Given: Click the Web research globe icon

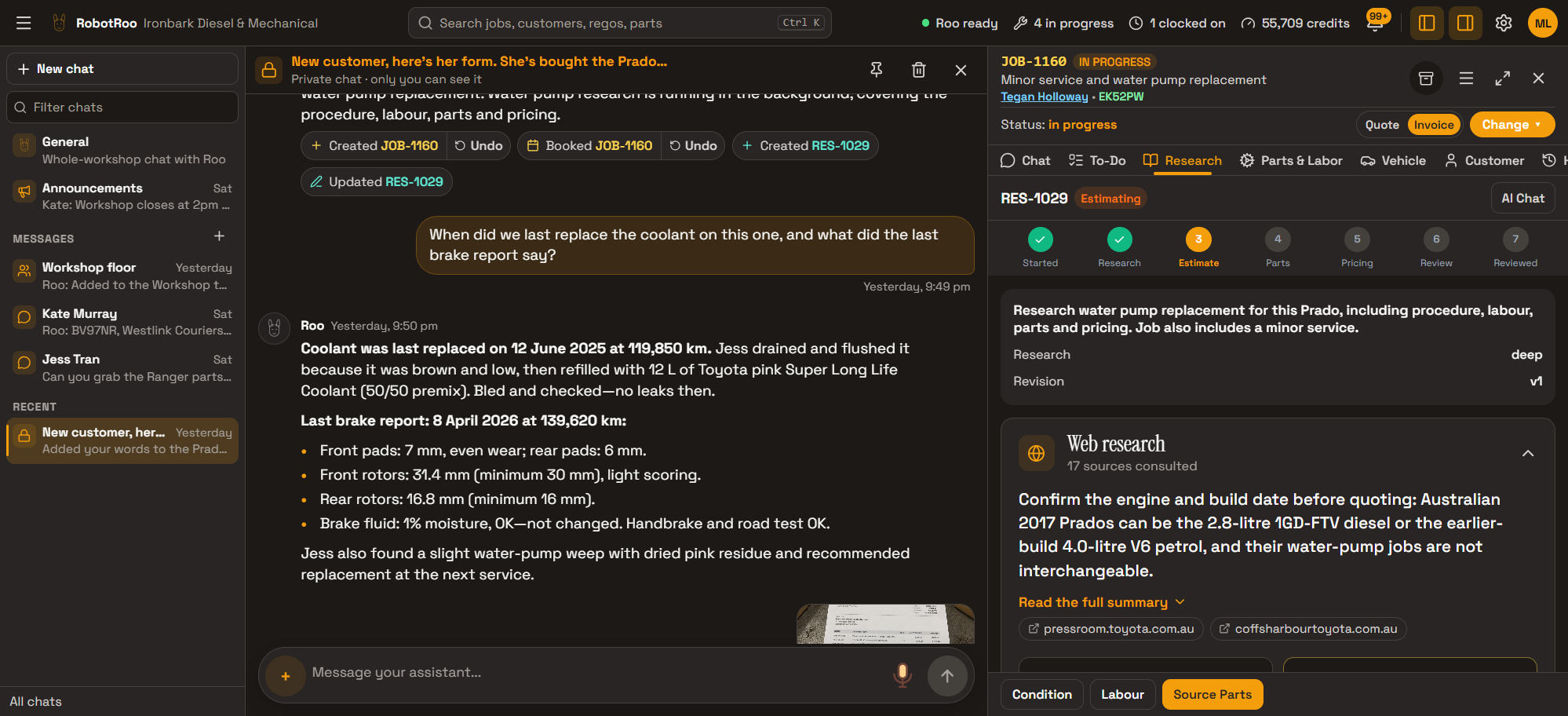Looking at the screenshot, I should point(1036,453).
